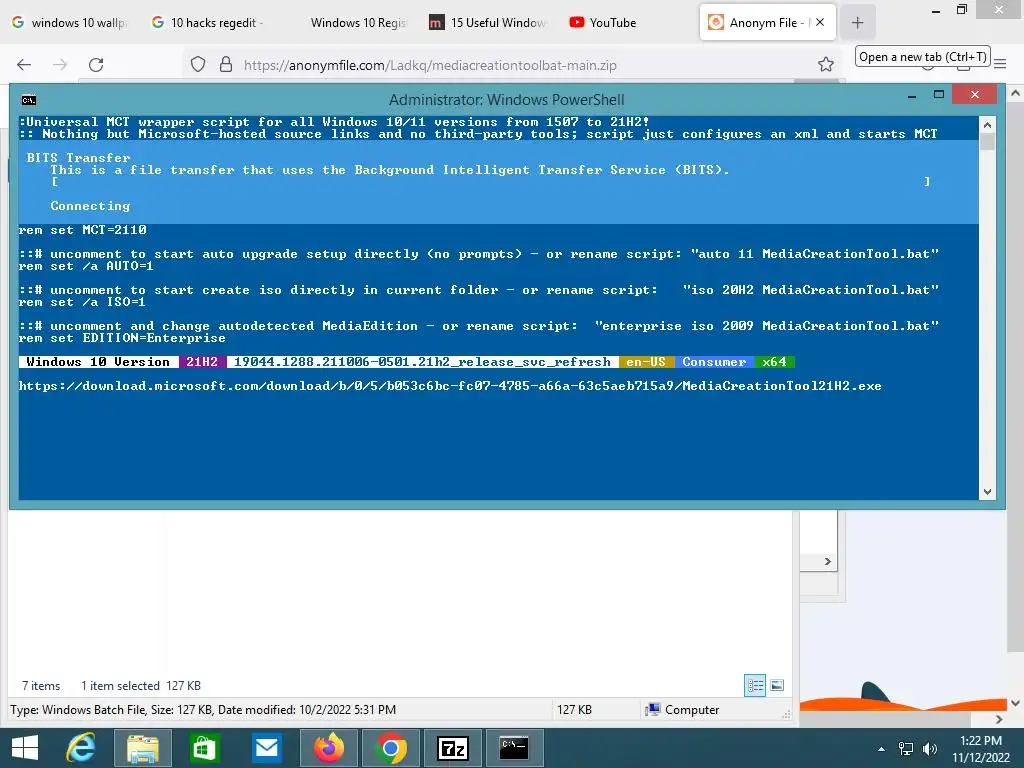Switch to command prompt taskbar icon
The image size is (1024, 768).
tap(515, 748)
